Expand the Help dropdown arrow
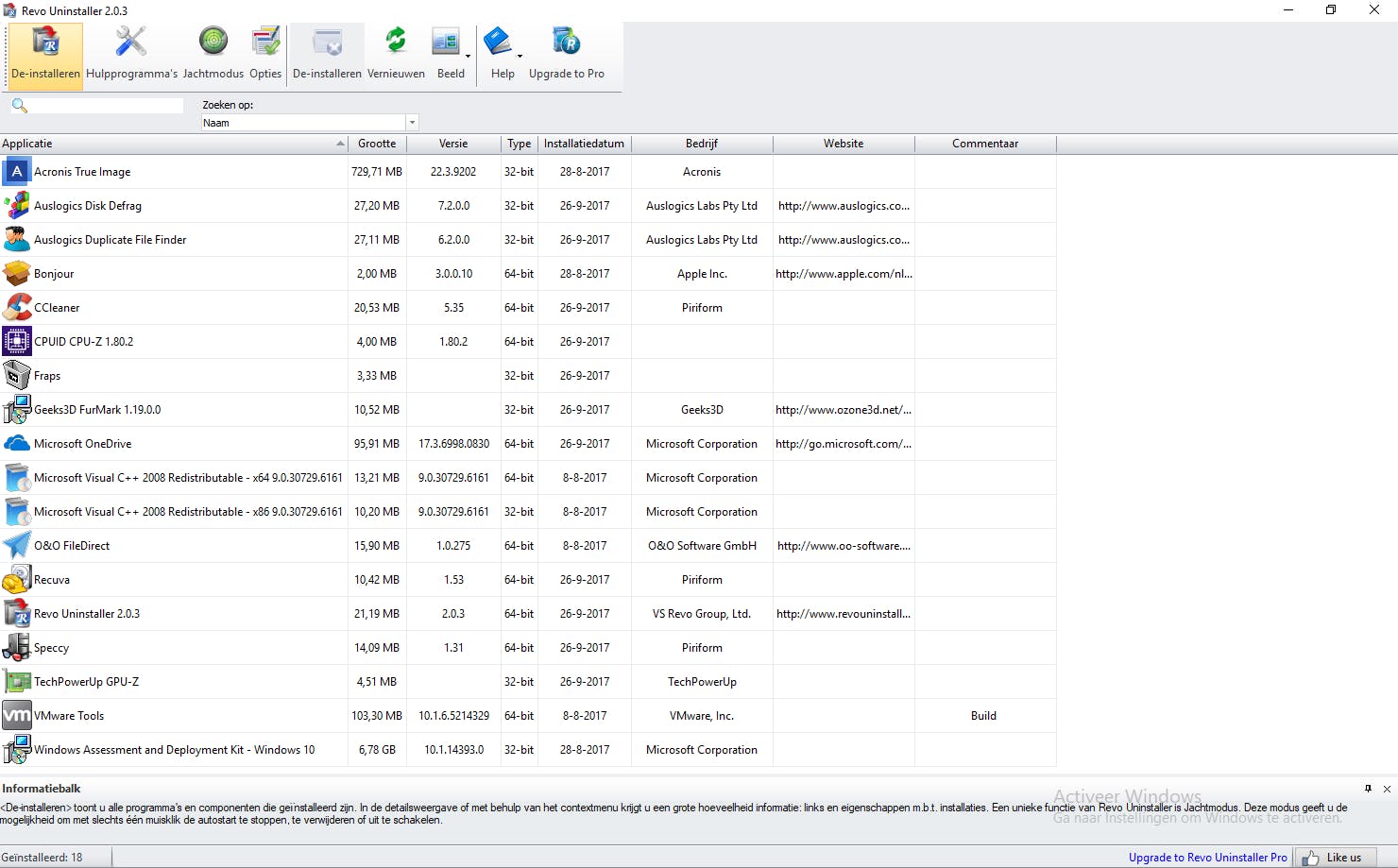Viewport: 1398px width, 868px height. point(520,57)
